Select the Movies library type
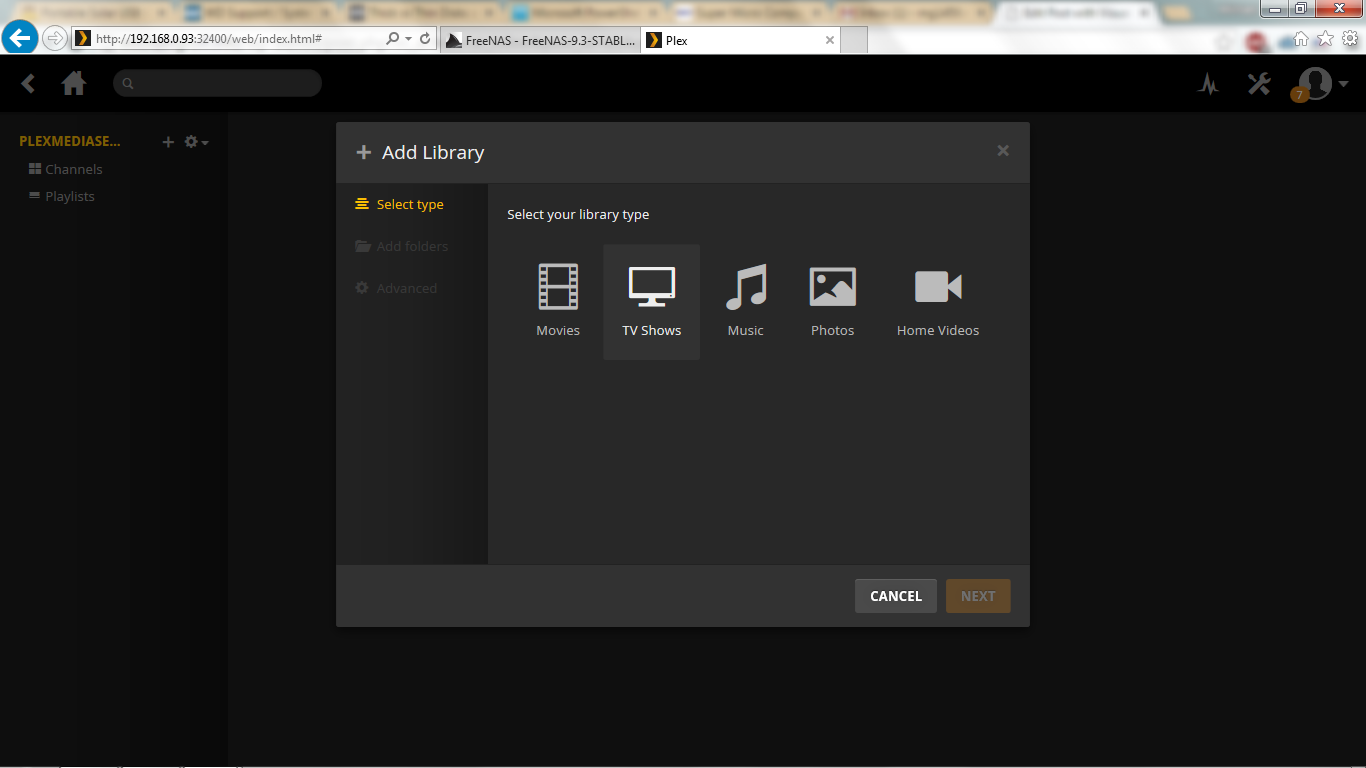 click(557, 301)
